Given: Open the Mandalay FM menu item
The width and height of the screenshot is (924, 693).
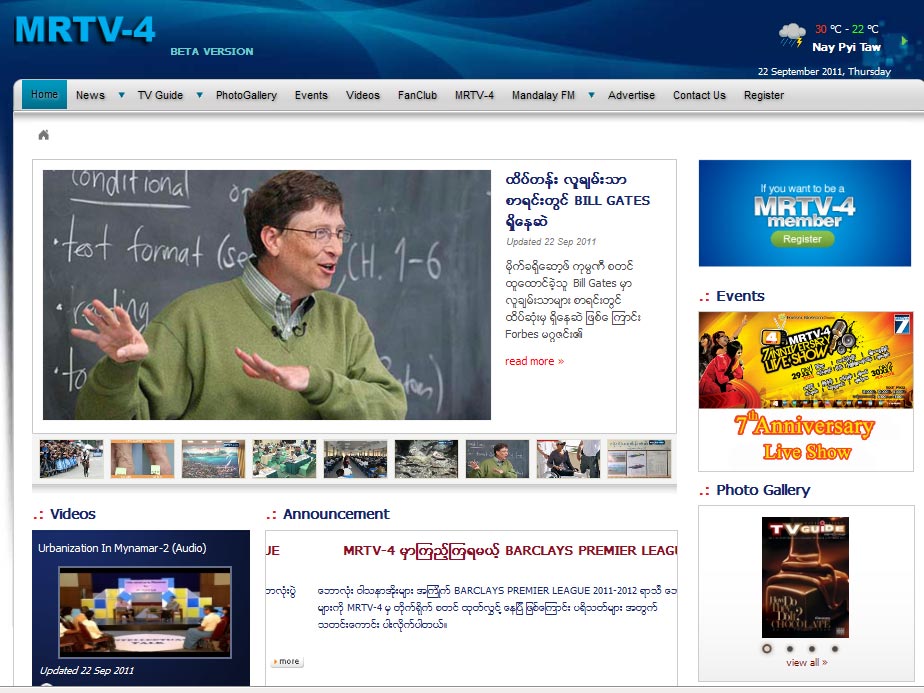Looking at the screenshot, I should [543, 95].
